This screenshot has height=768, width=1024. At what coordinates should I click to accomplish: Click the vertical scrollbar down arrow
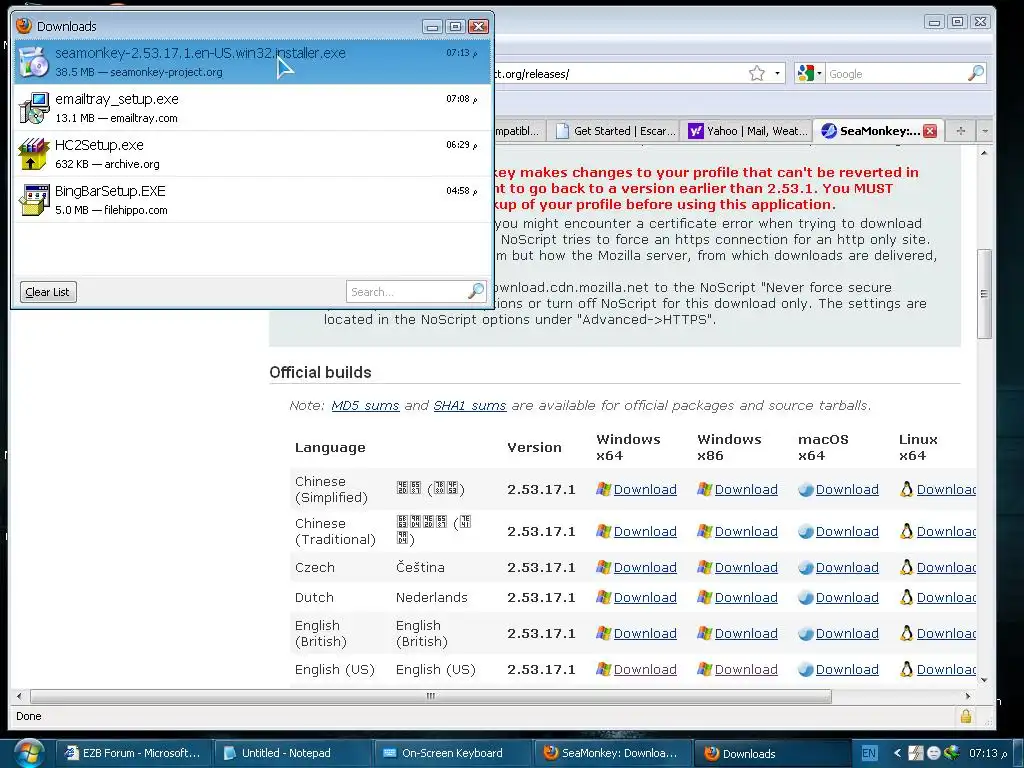pyautogui.click(x=984, y=680)
